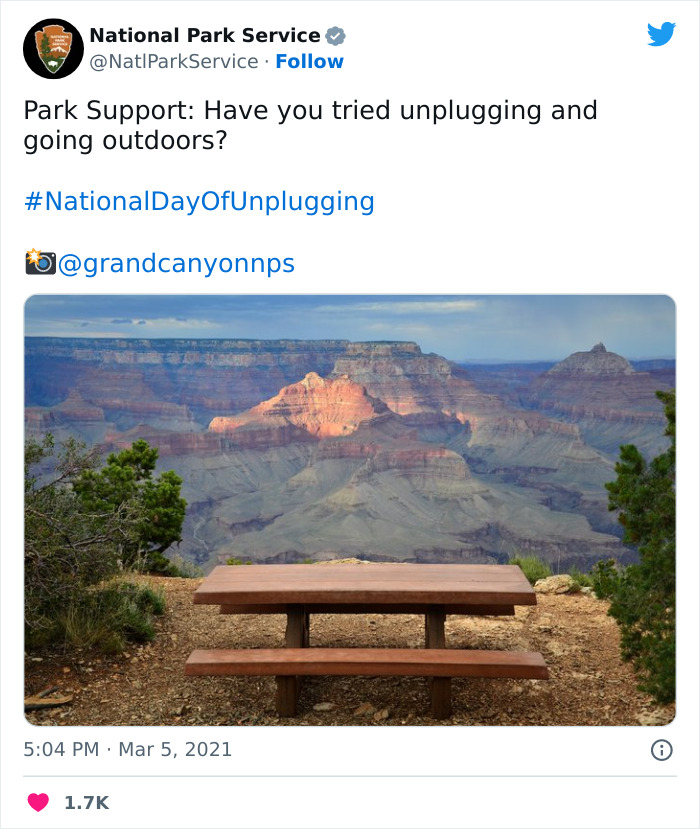Open the National Park Service profile avatar
This screenshot has height=829, width=700.
point(51,46)
